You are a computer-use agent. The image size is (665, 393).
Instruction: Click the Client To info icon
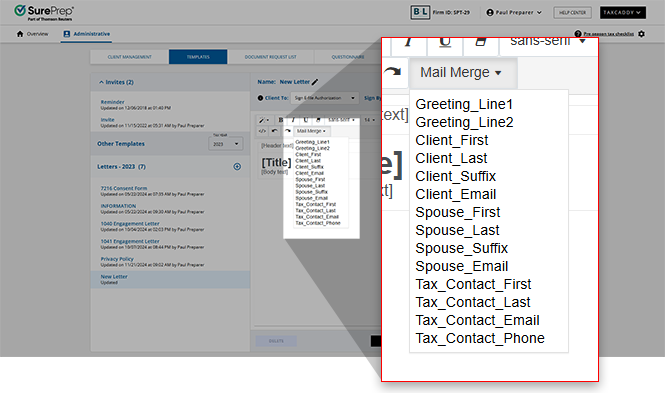point(260,98)
